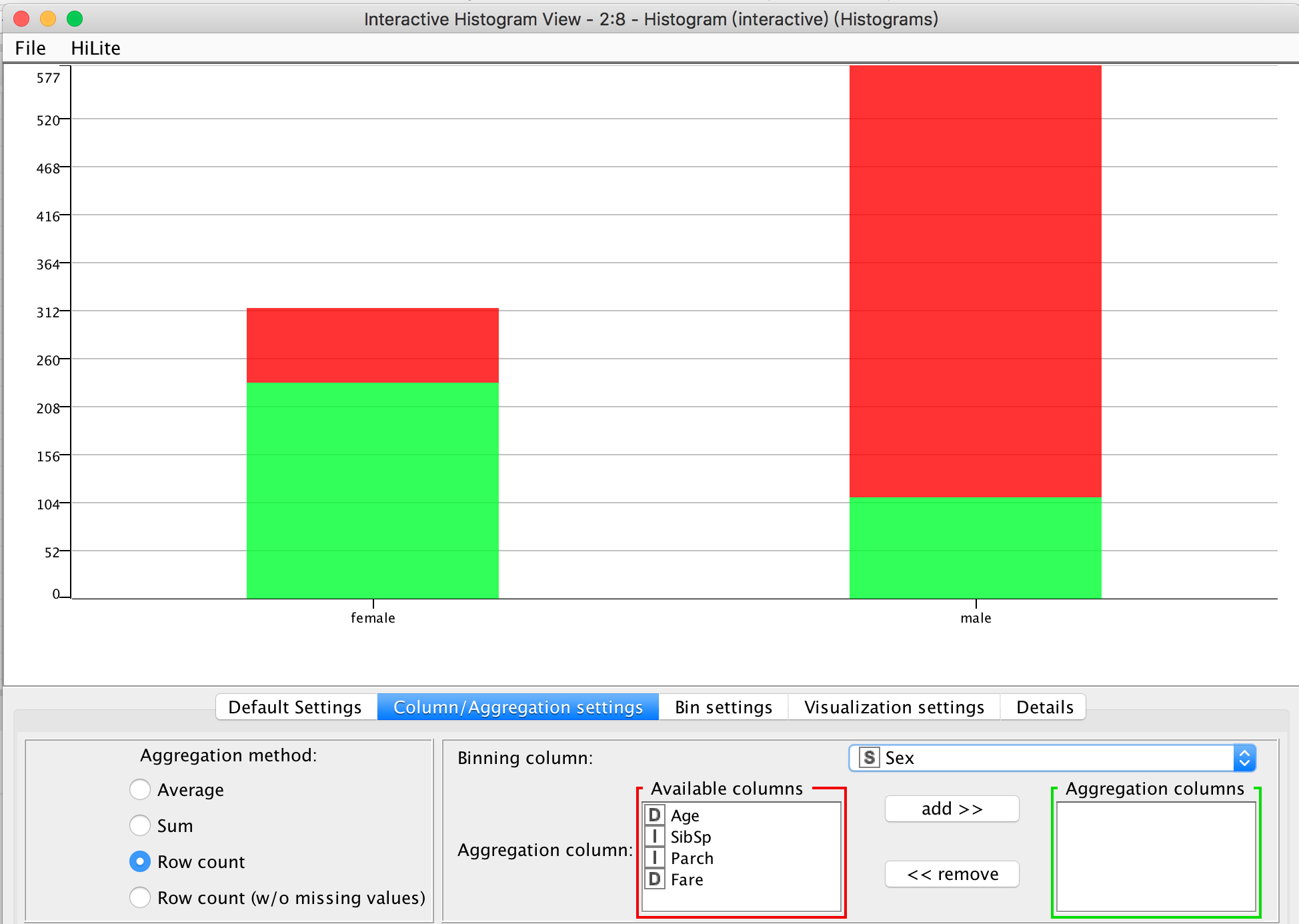The width and height of the screenshot is (1299, 924).
Task: Click the red segment of male bar
Action: (x=975, y=281)
